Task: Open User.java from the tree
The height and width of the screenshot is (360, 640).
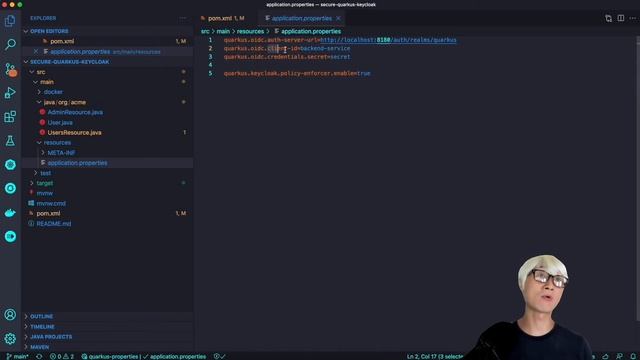Action: pyautogui.click(x=60, y=122)
